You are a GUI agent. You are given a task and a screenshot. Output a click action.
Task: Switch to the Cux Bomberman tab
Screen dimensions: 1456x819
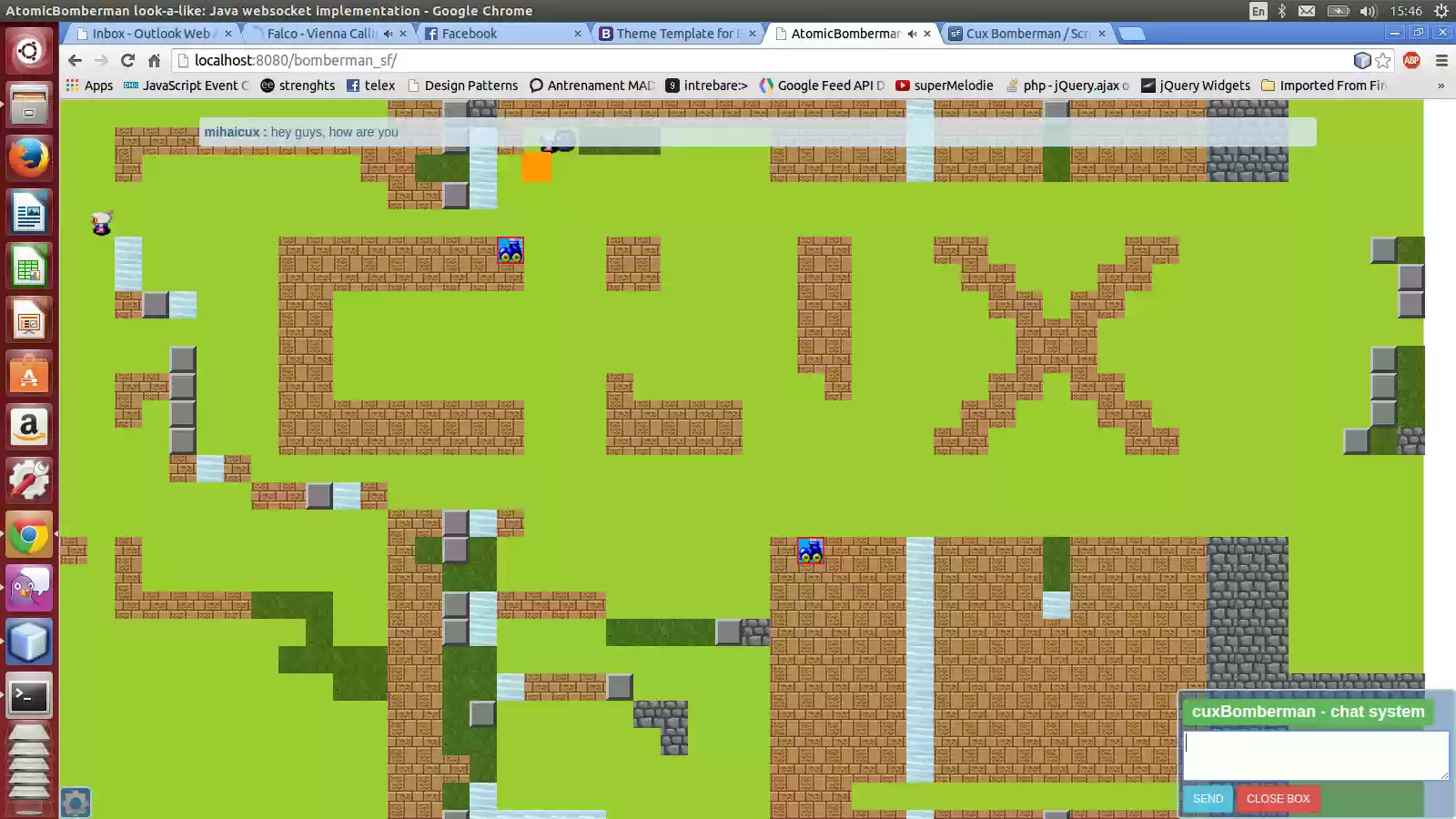click(1026, 34)
